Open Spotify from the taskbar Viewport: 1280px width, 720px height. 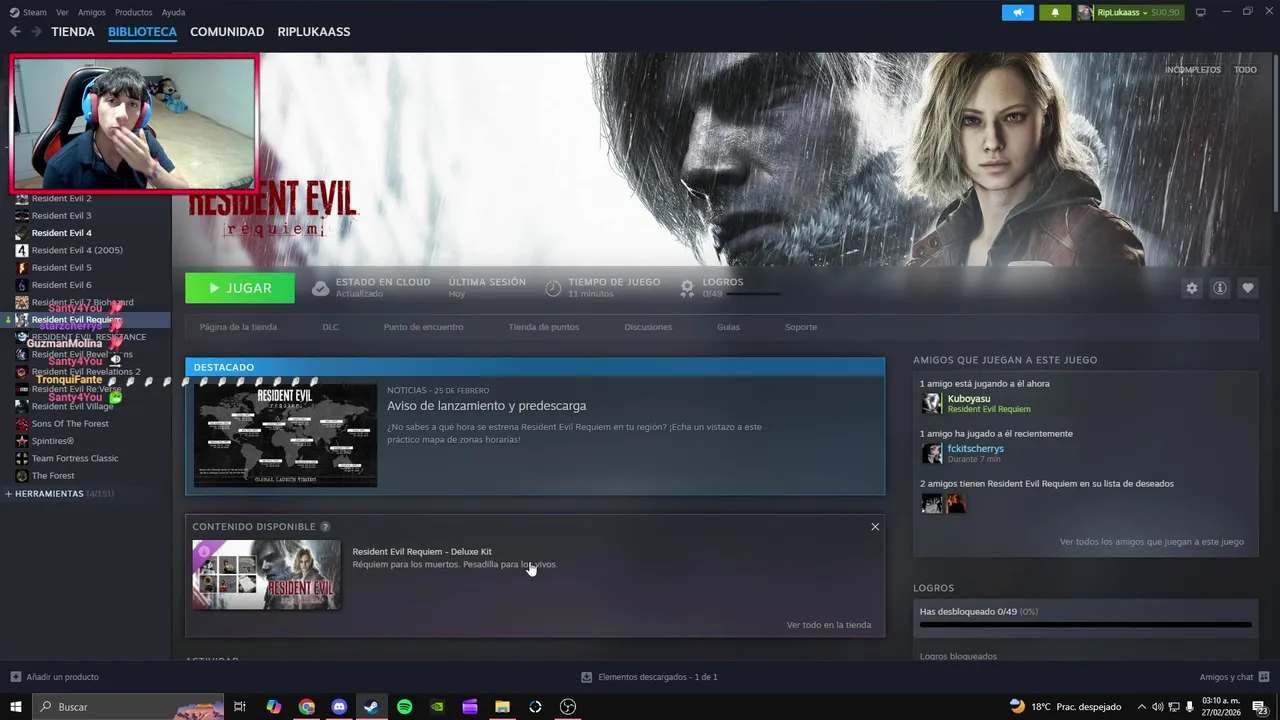point(404,707)
